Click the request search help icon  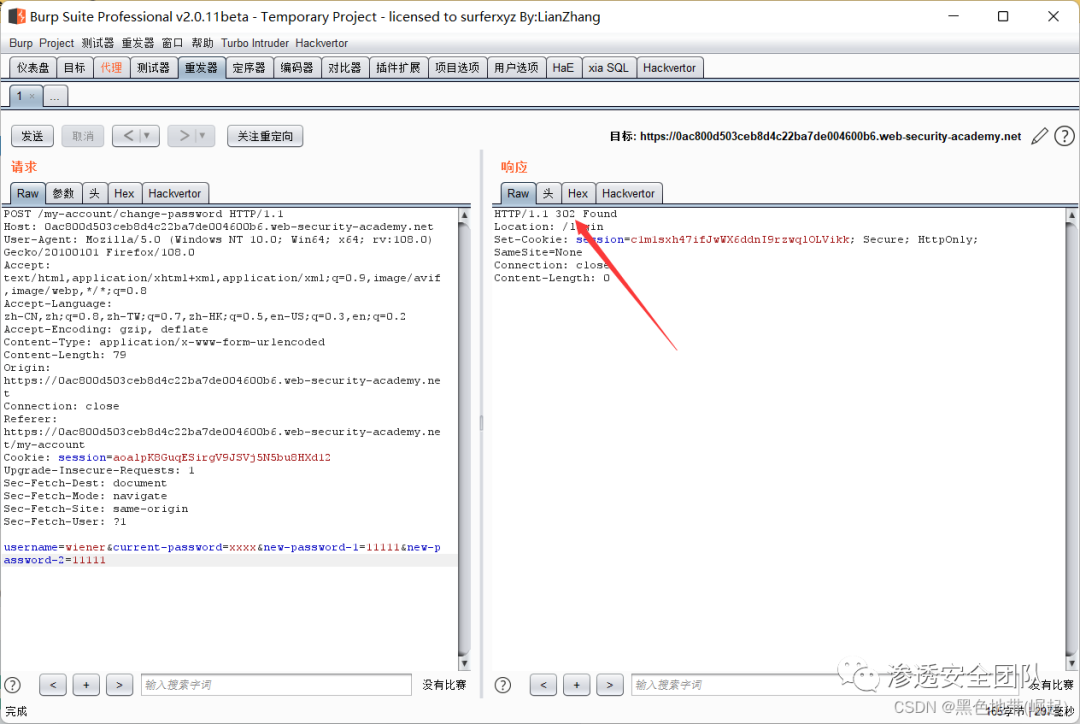point(12,685)
